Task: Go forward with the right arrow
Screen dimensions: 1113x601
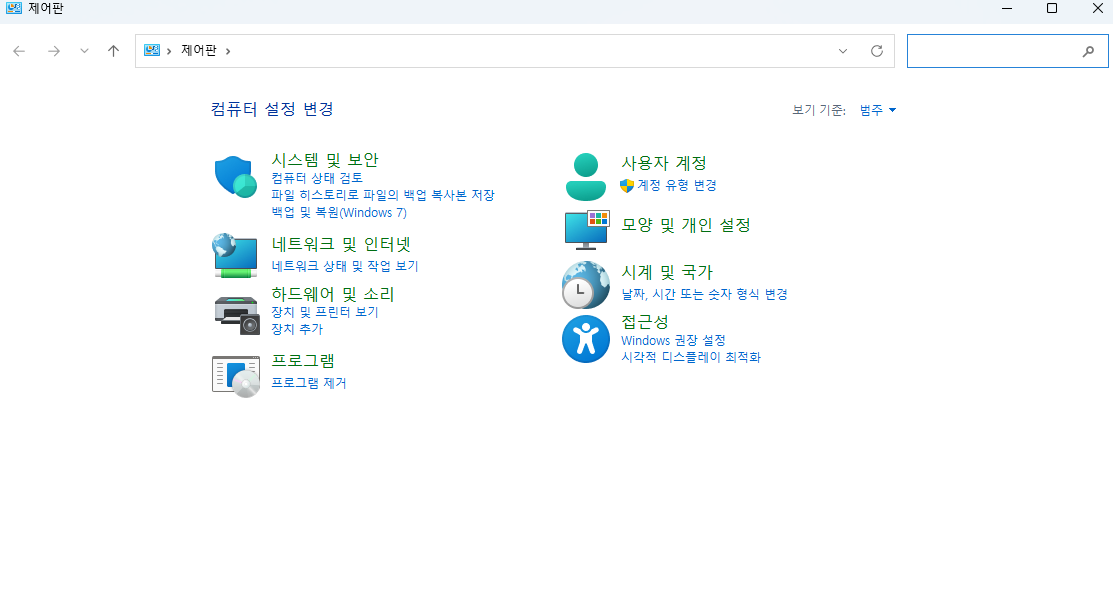Action: (54, 51)
